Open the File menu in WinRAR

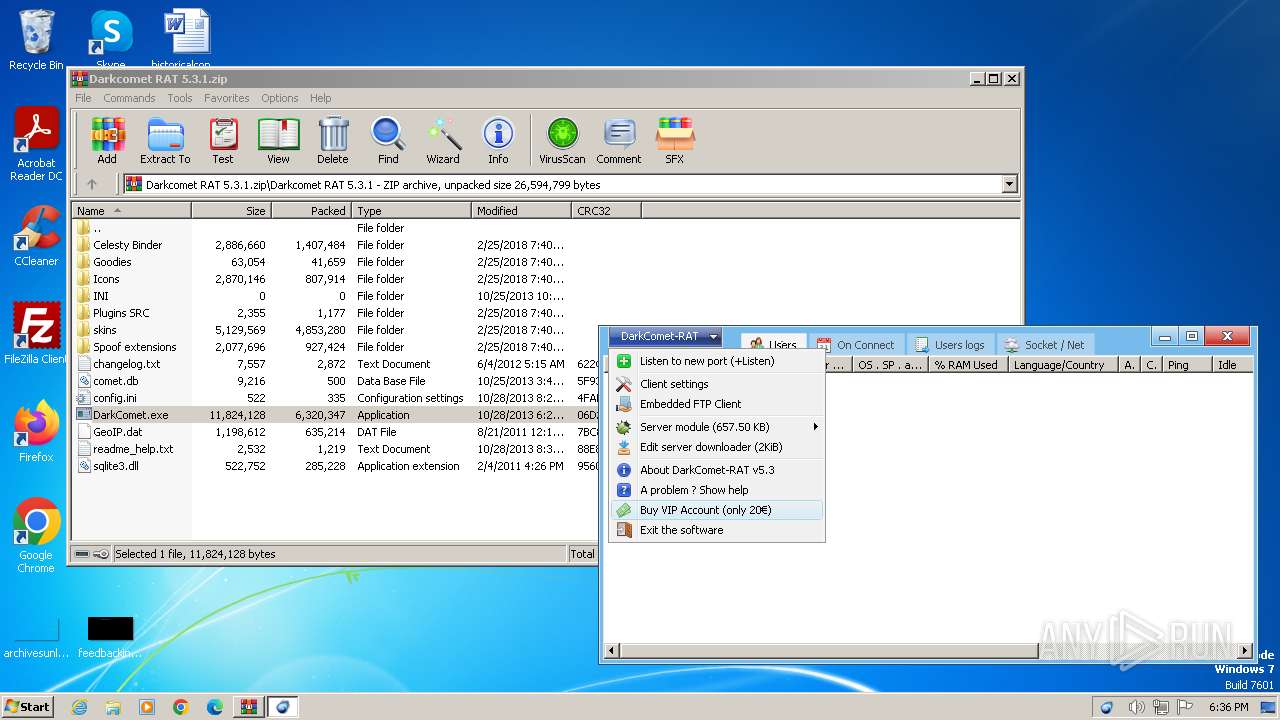pyautogui.click(x=83, y=98)
